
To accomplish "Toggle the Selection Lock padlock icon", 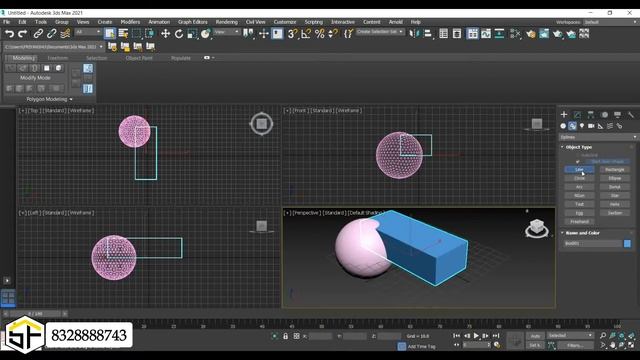I will (x=285, y=336).
